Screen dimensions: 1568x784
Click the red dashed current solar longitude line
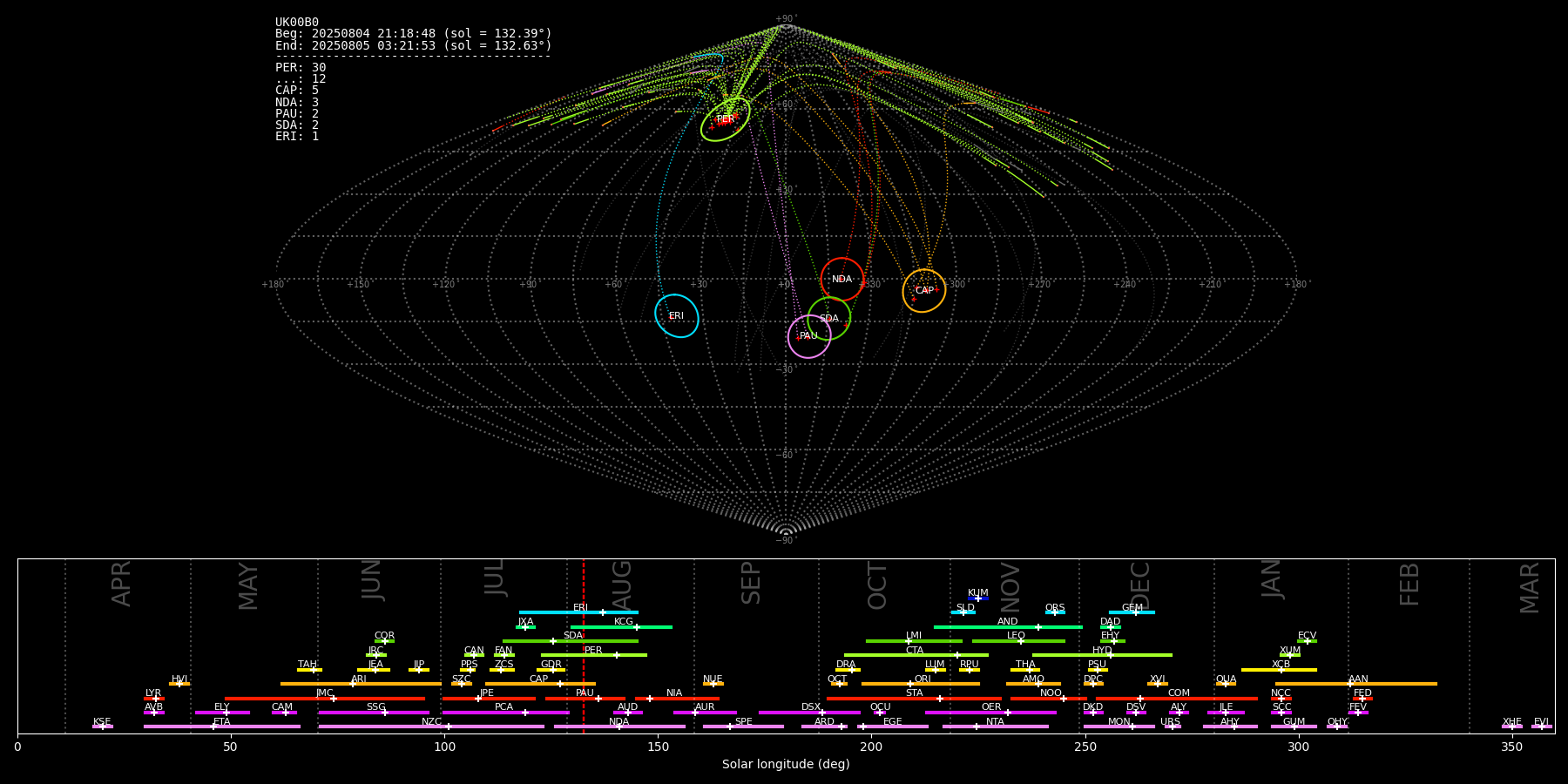[x=584, y=645]
